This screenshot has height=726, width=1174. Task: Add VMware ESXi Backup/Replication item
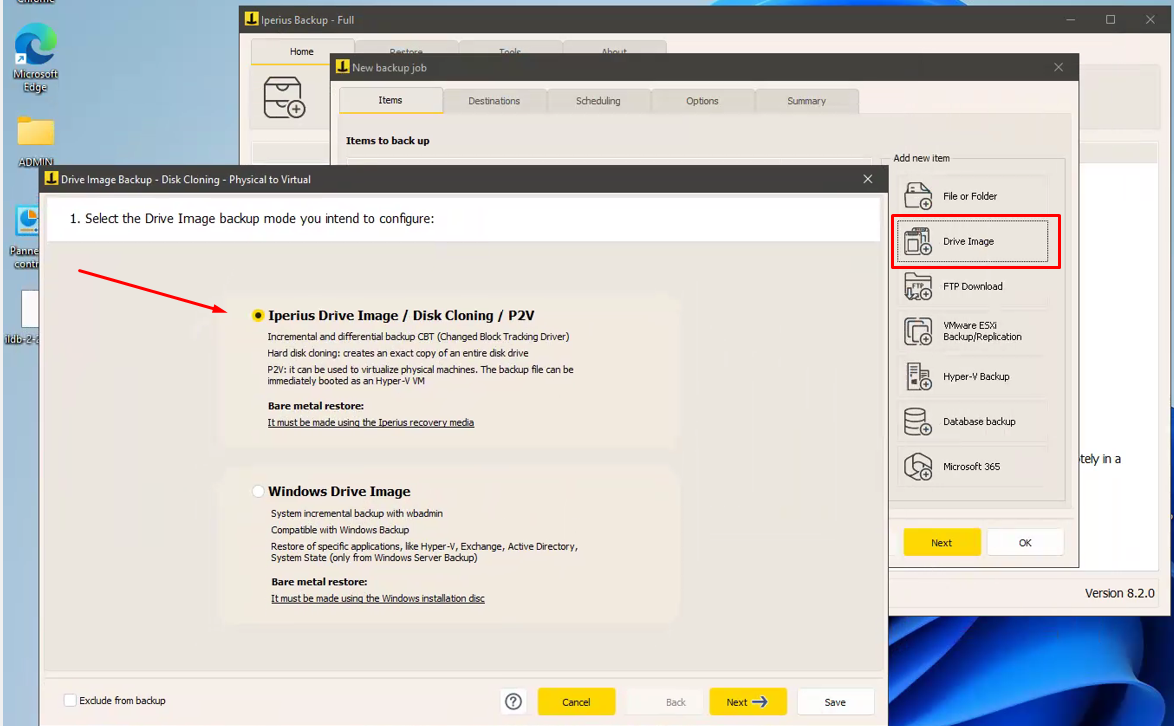click(x=973, y=331)
